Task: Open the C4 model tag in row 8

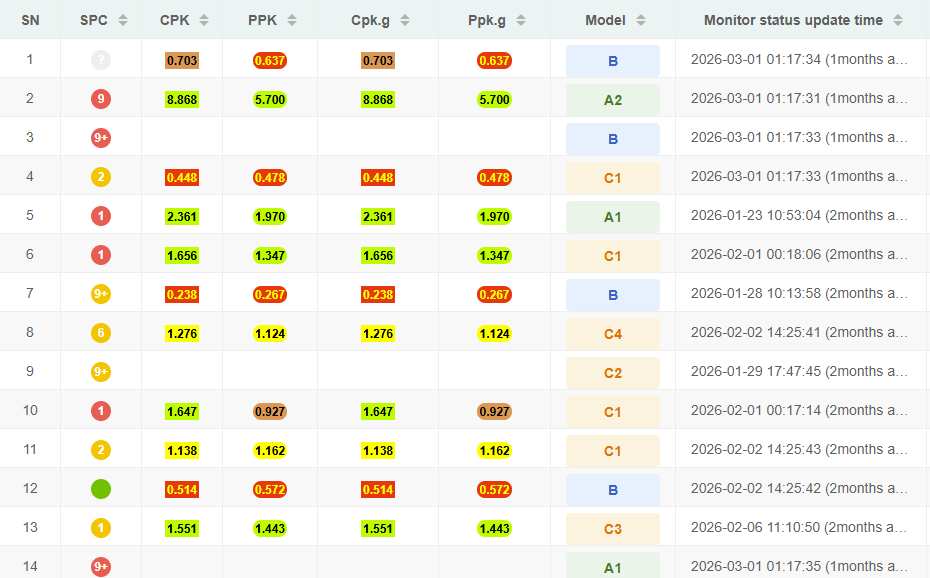Action: (612, 334)
